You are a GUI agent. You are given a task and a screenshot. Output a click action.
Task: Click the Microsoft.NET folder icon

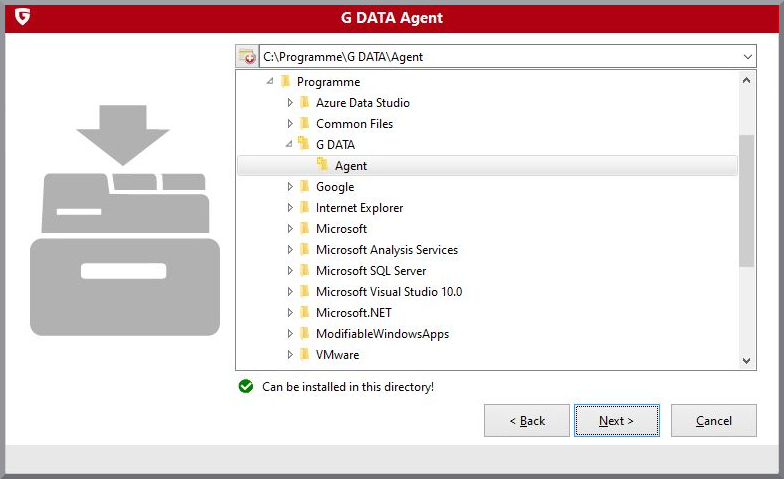point(304,312)
